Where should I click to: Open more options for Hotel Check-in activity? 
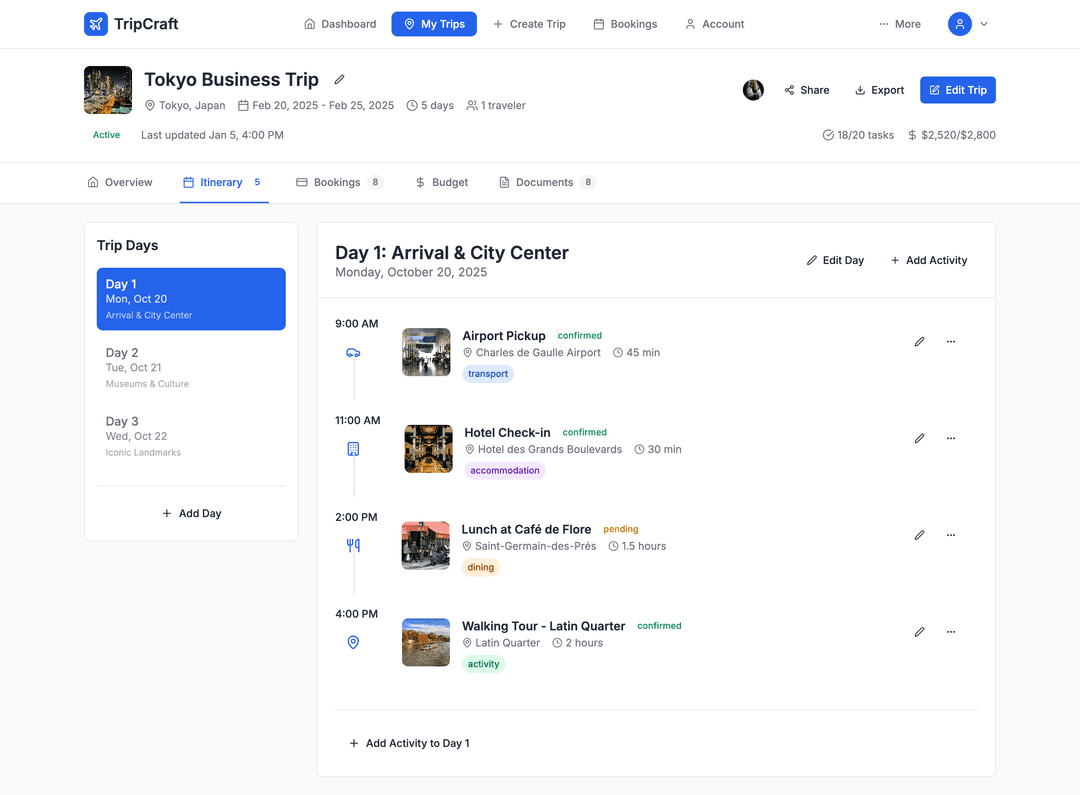[x=950, y=438]
